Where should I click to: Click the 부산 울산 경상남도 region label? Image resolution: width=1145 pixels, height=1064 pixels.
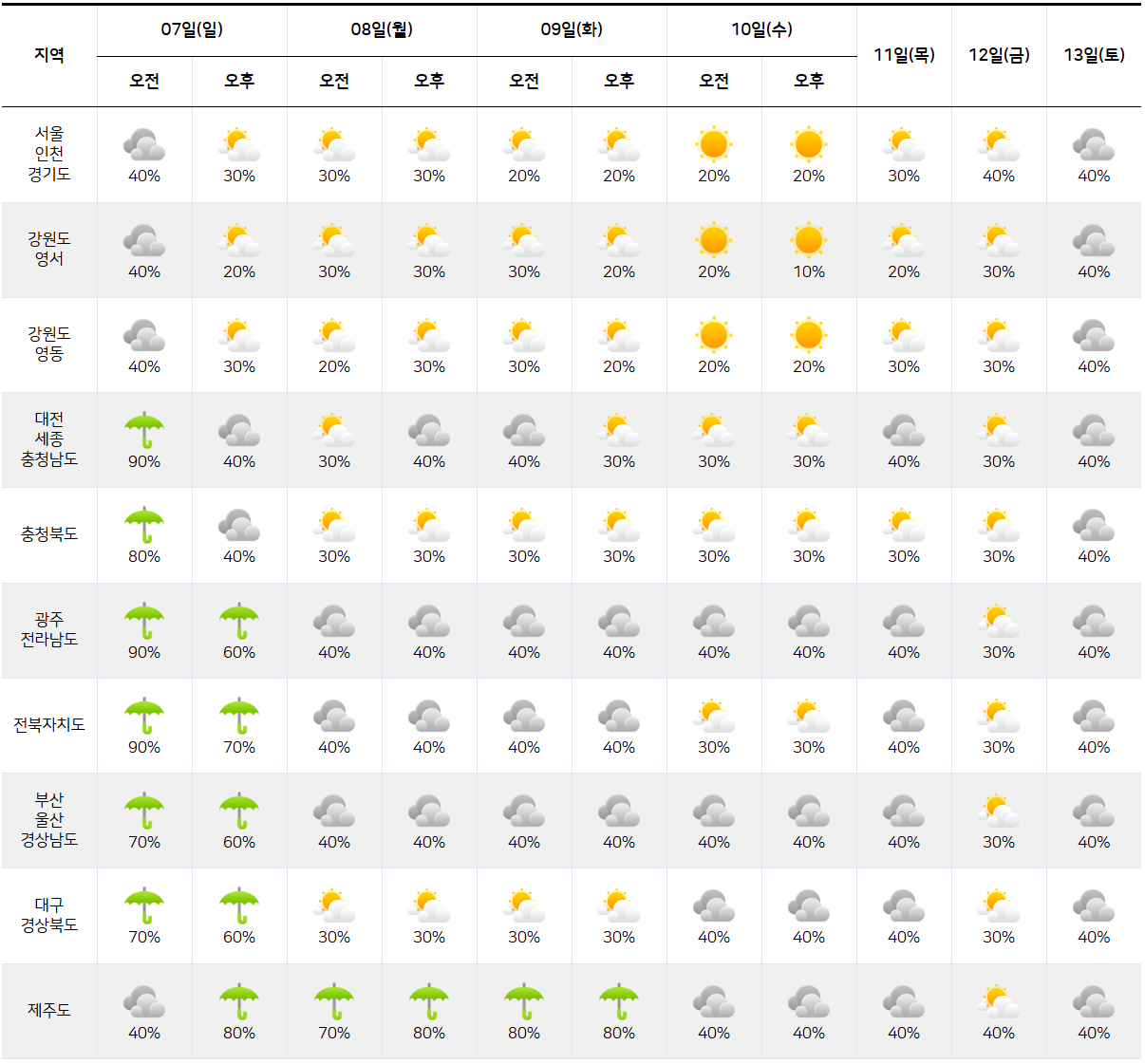pos(49,820)
